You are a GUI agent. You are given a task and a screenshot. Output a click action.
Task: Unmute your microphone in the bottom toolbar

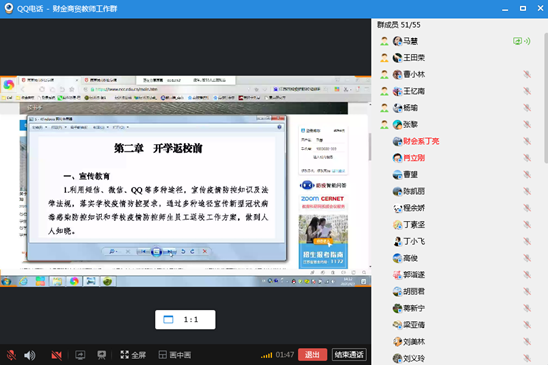point(11,355)
